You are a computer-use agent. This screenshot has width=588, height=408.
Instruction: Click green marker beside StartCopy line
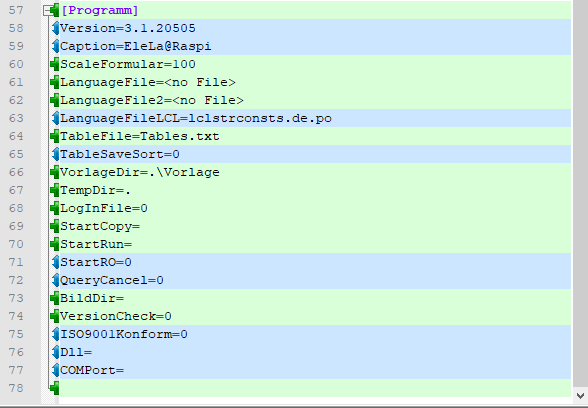click(x=55, y=226)
